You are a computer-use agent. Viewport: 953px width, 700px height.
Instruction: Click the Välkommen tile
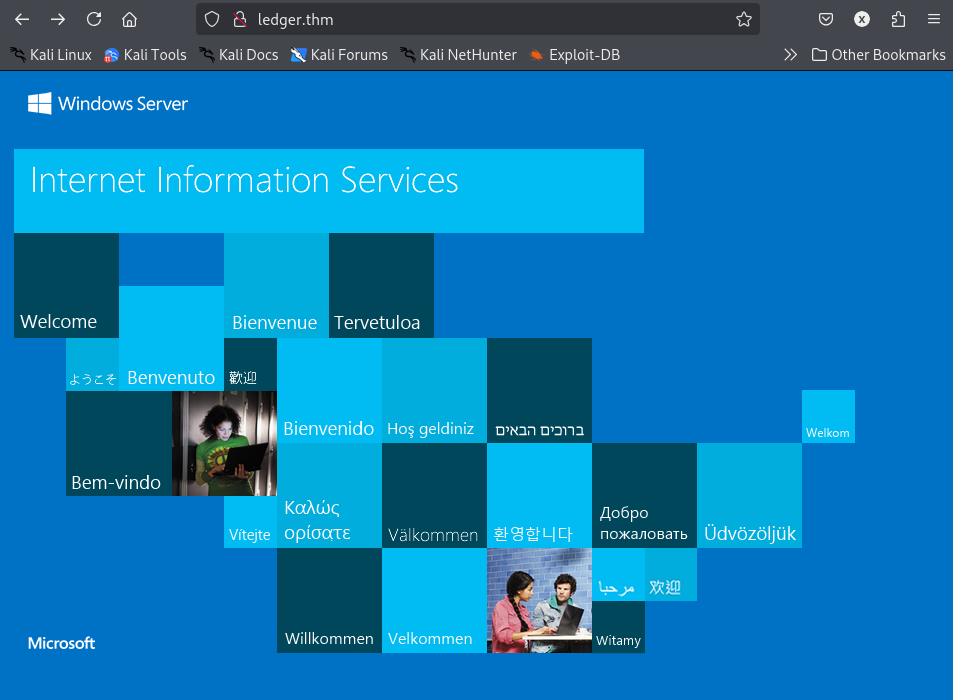click(435, 496)
